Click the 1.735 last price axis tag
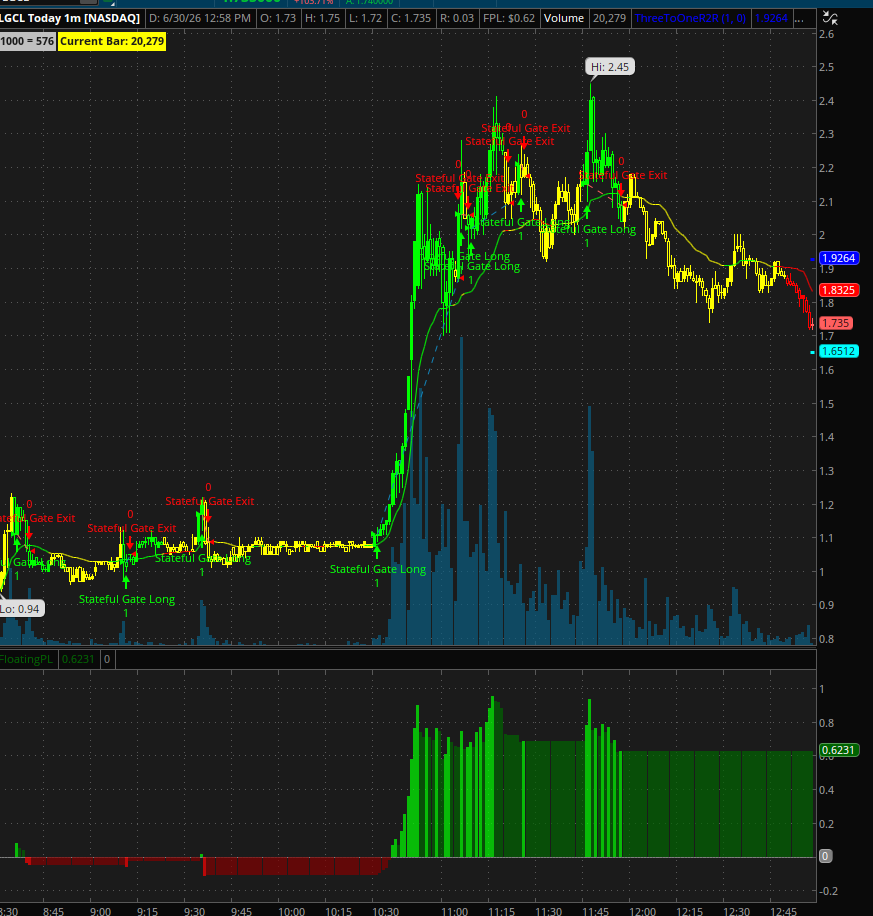The width and height of the screenshot is (873, 916). (x=836, y=323)
